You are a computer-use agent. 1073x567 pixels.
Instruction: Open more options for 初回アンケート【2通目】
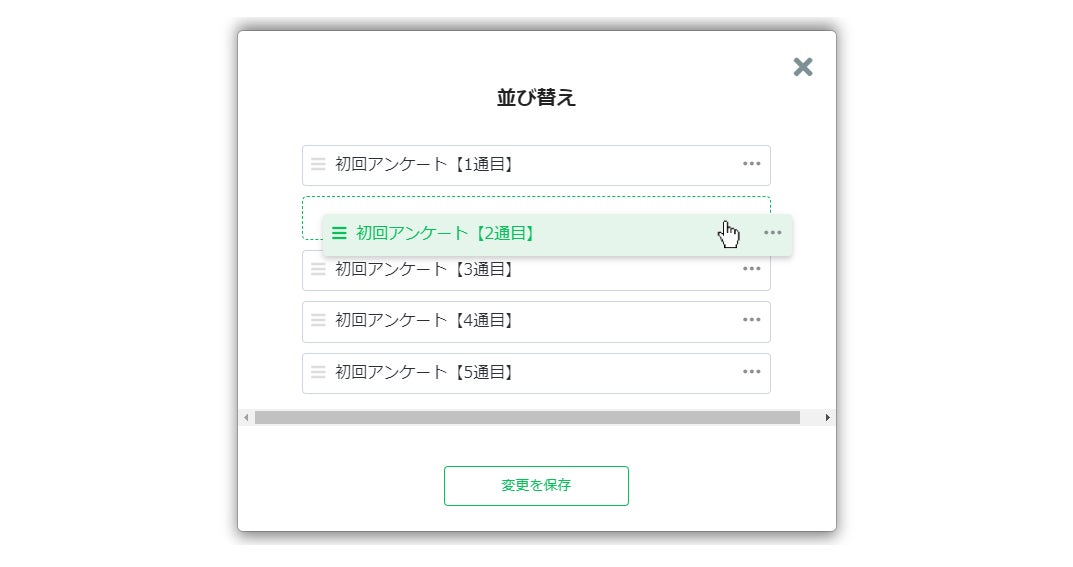click(x=772, y=233)
